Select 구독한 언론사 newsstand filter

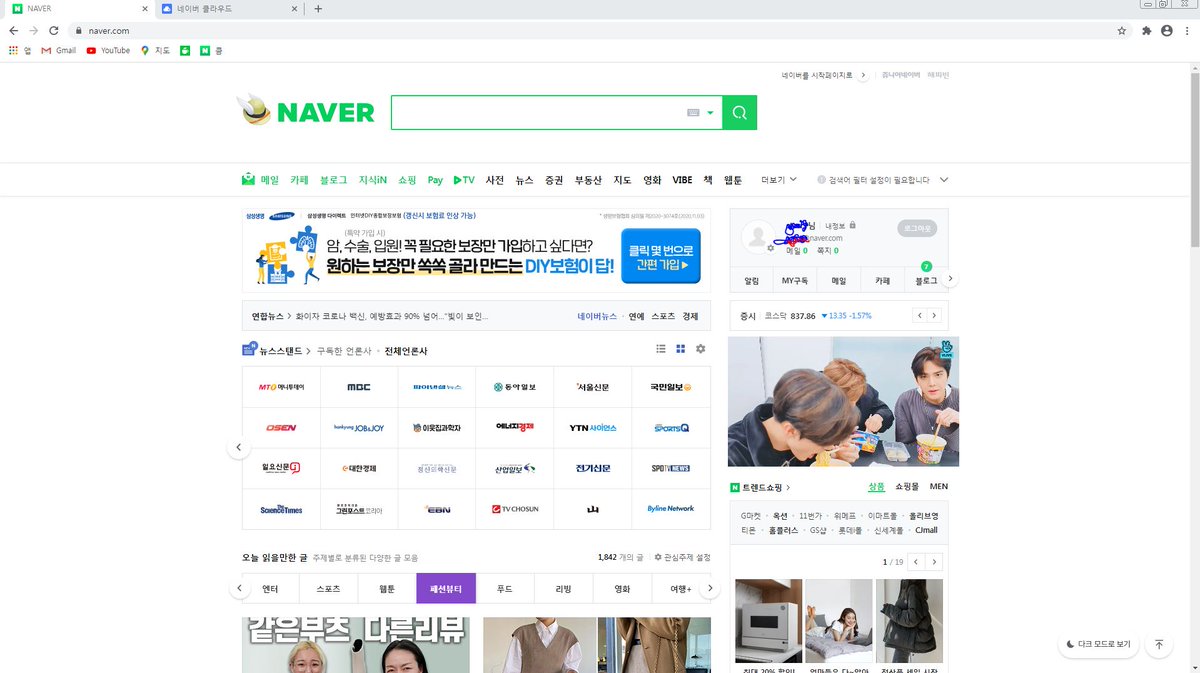344,351
